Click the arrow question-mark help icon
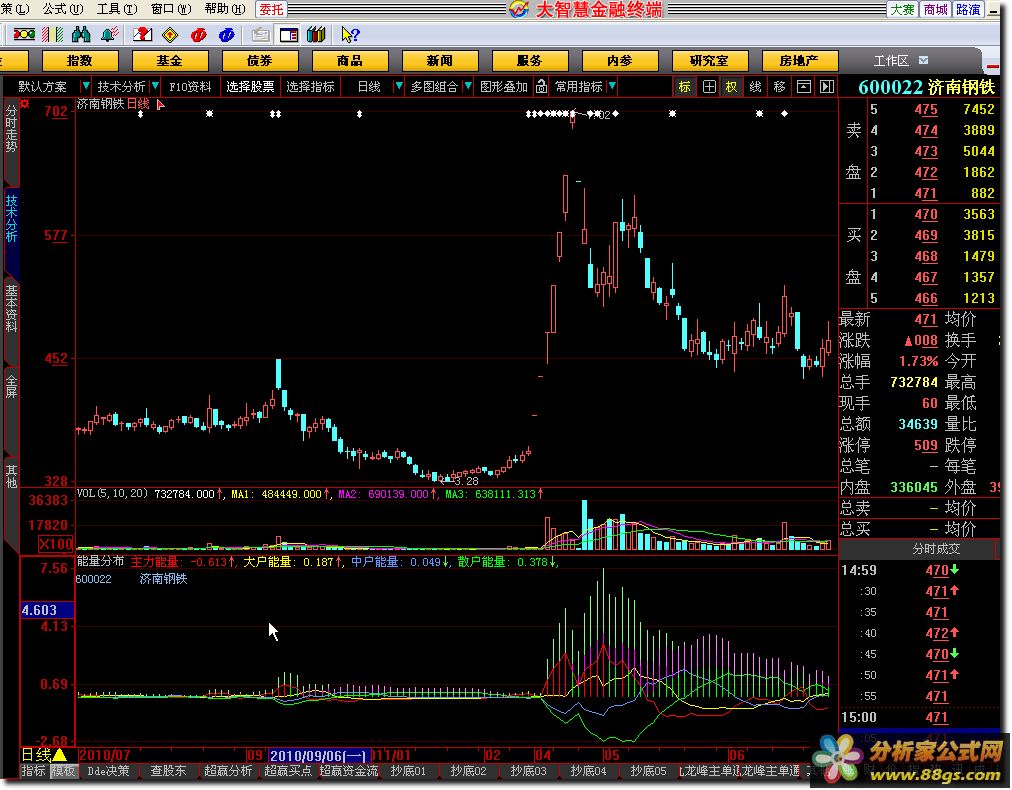The height and width of the screenshot is (790, 1012). [x=350, y=34]
